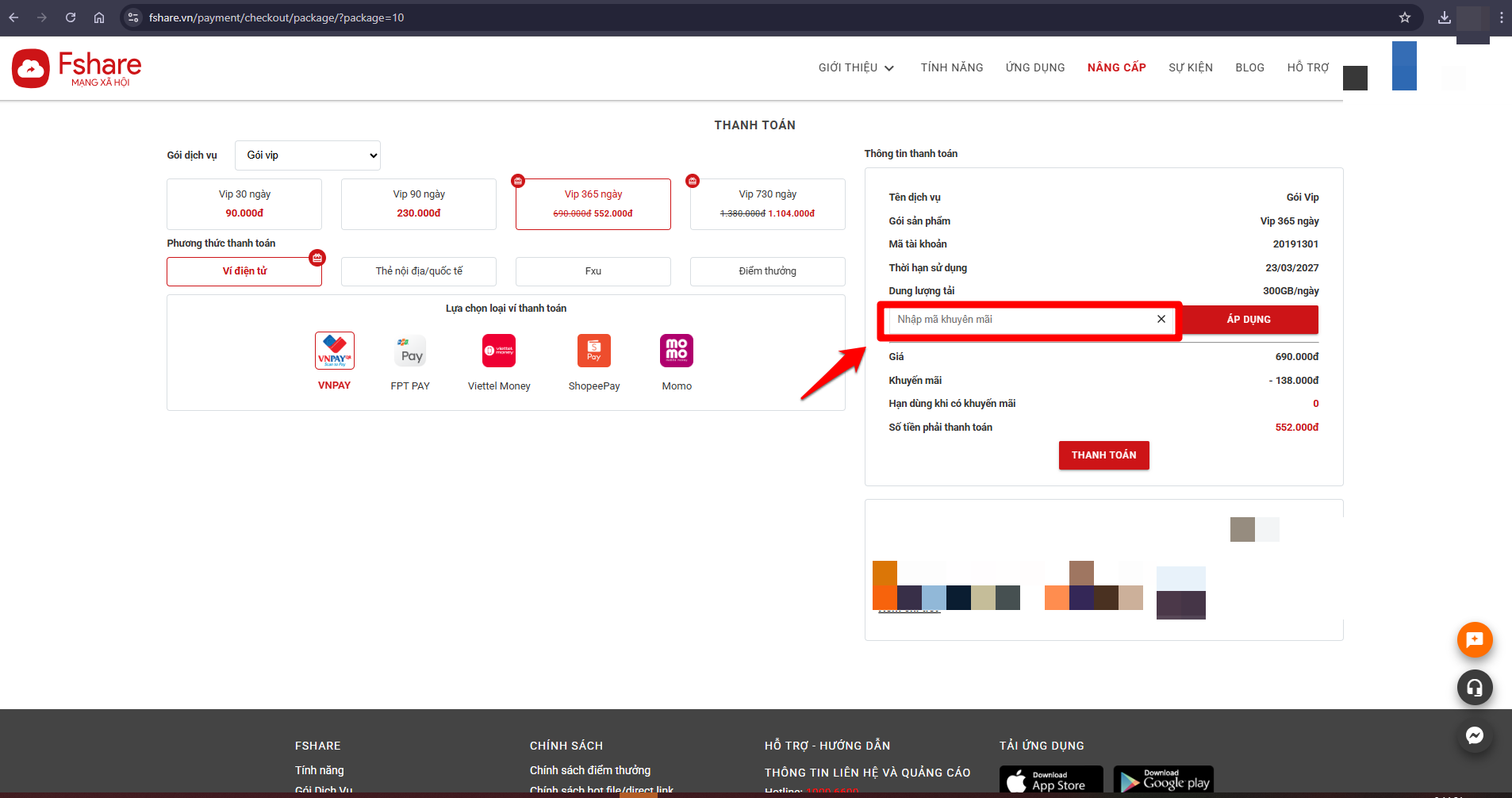This screenshot has height=798, width=1512.
Task: Choose the Vip 730 ngày package
Action: point(767,204)
